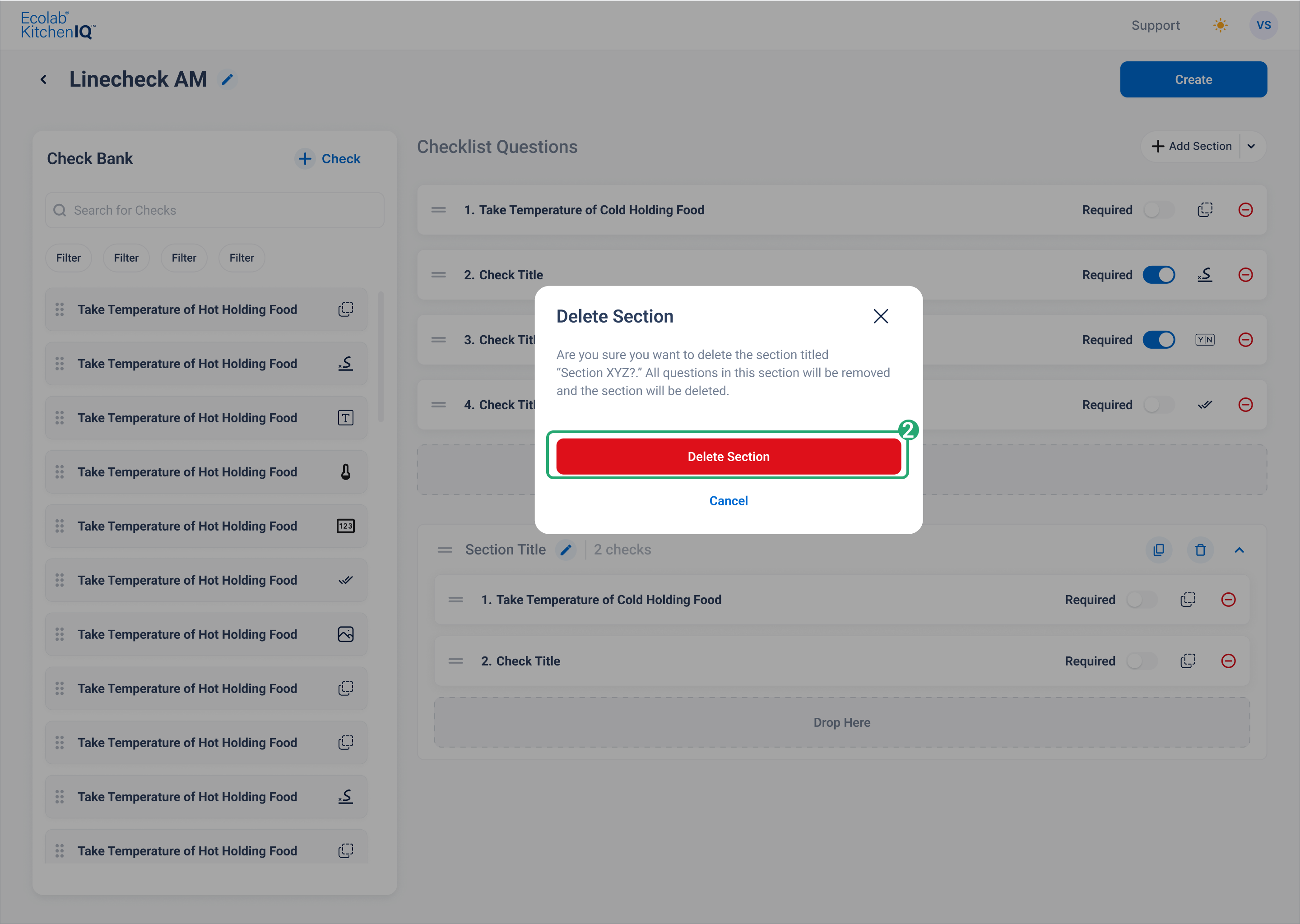Click Y/N type icon on 3. Check Title

point(1204,340)
